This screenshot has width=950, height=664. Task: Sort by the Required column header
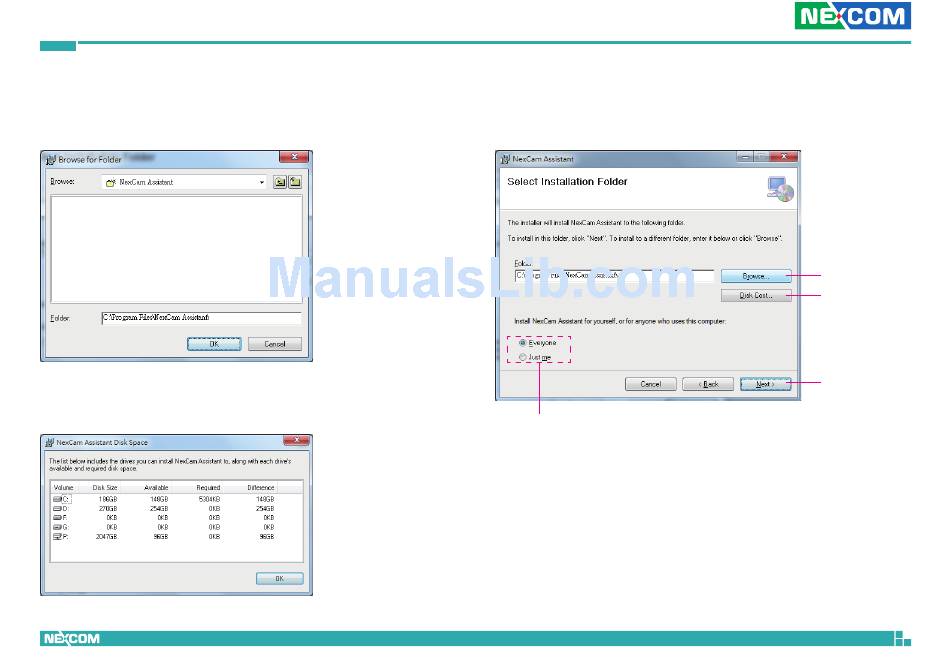208,488
